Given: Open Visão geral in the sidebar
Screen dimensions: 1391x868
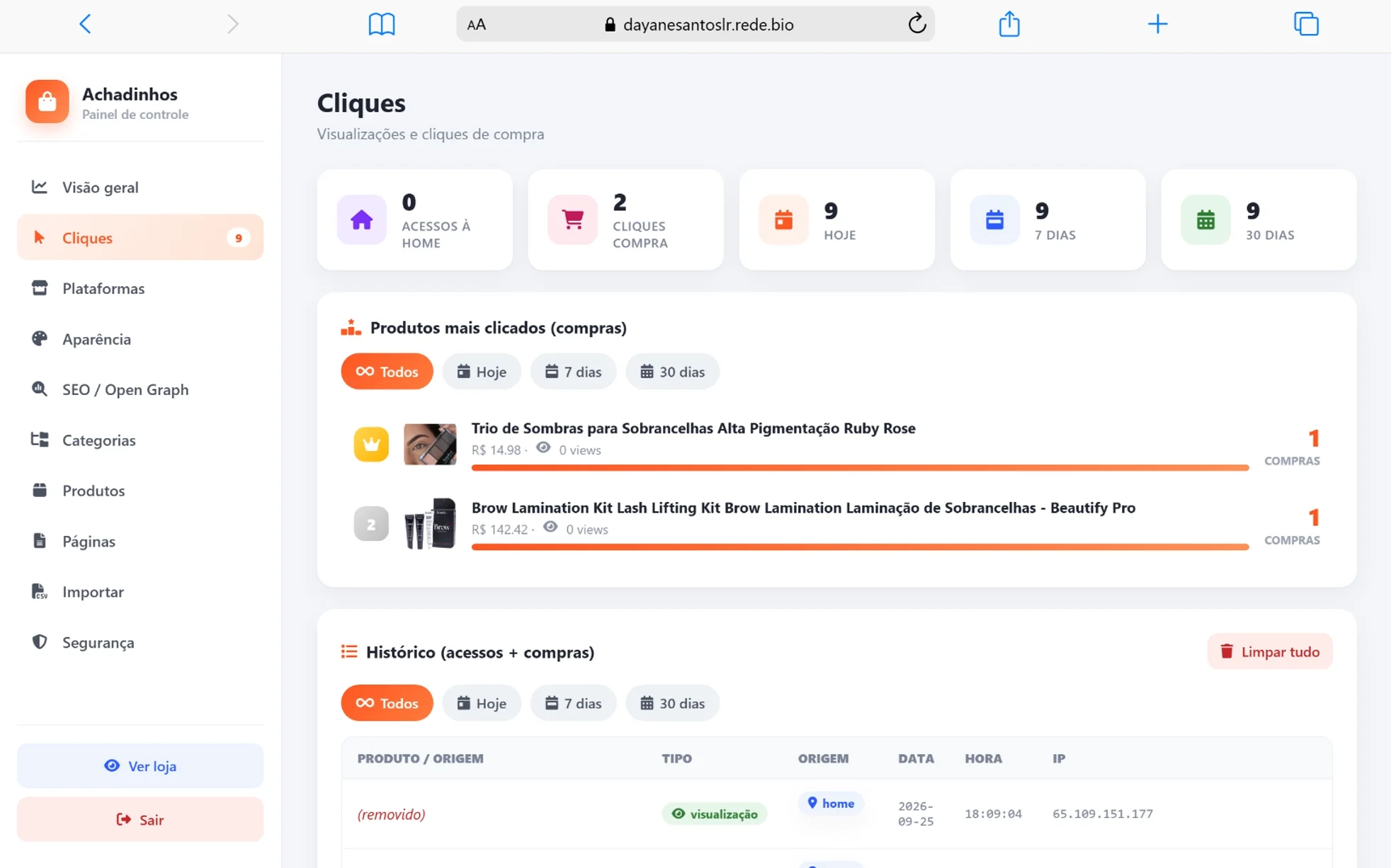Looking at the screenshot, I should click(140, 187).
